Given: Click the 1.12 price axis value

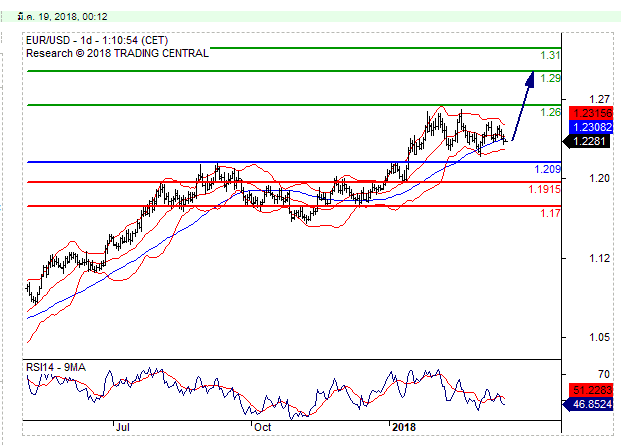Looking at the screenshot, I should [599, 258].
